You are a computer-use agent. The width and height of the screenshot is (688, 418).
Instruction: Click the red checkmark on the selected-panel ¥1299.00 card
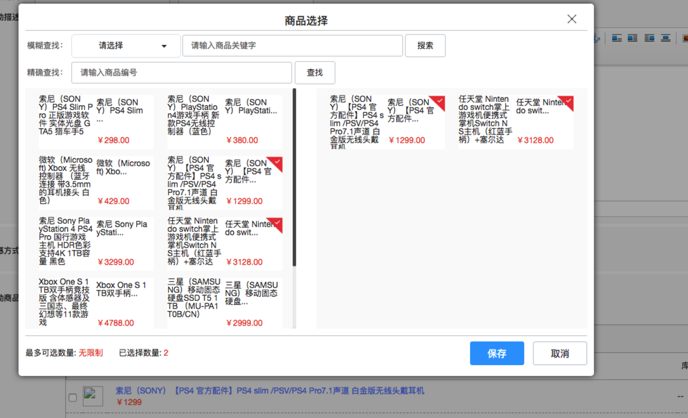438,102
